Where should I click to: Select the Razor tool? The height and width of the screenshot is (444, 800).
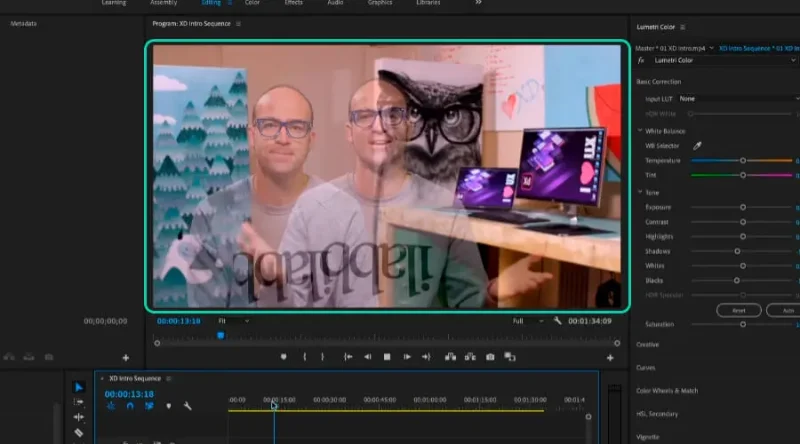78,433
